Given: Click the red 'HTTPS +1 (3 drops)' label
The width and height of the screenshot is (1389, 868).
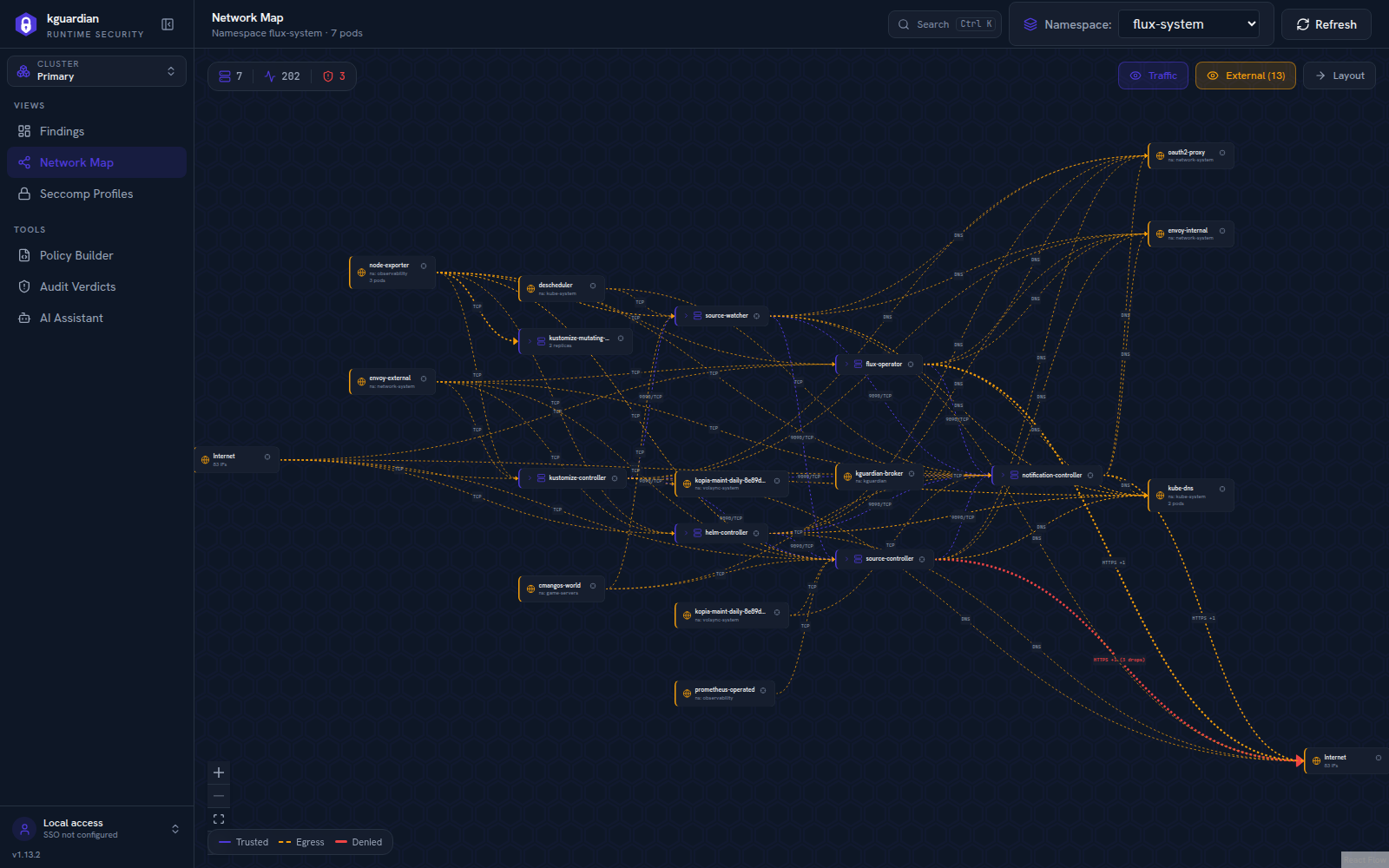Looking at the screenshot, I should [1119, 660].
